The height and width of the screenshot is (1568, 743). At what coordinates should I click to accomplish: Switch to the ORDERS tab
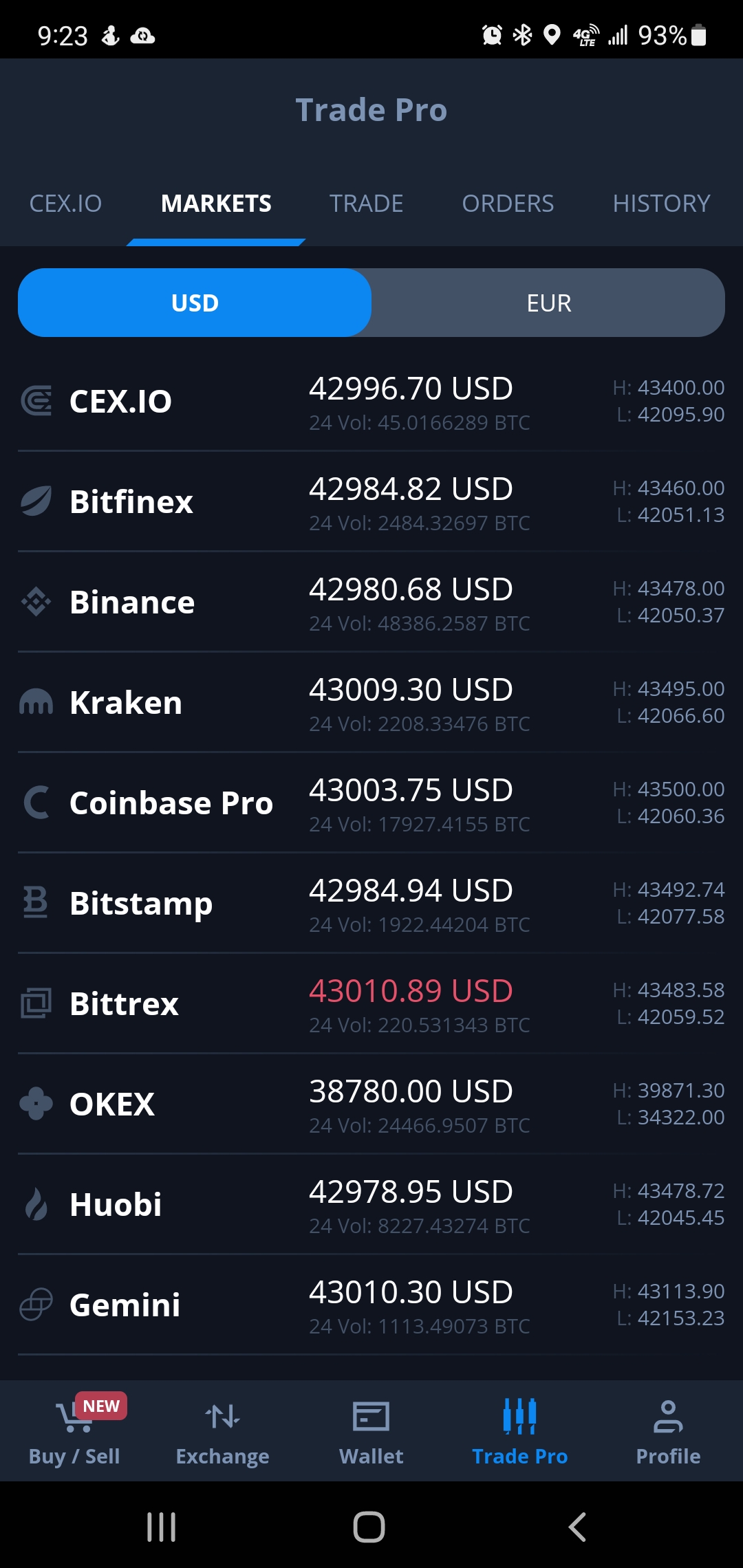point(508,204)
